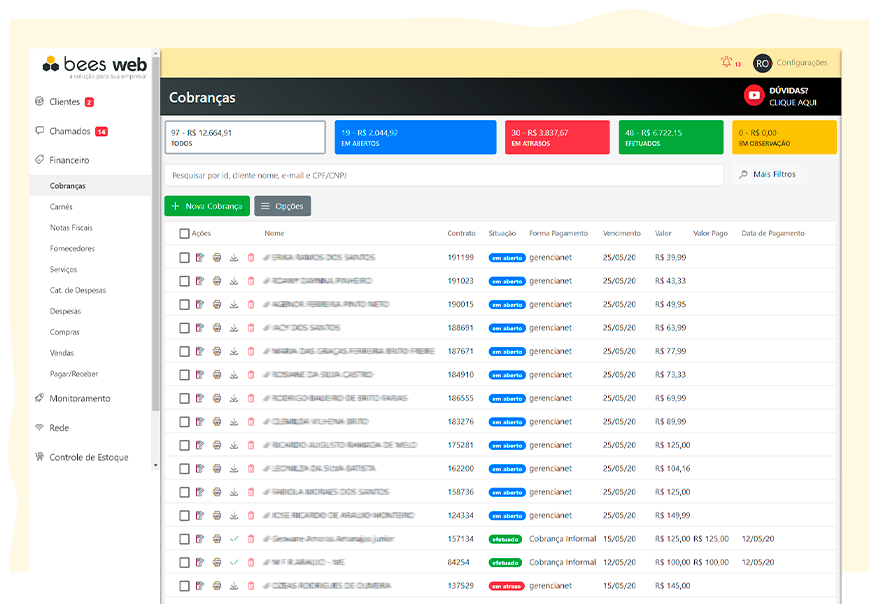Sort by the Vencimento column header
The height and width of the screenshot is (604, 876).
pyautogui.click(x=621, y=233)
